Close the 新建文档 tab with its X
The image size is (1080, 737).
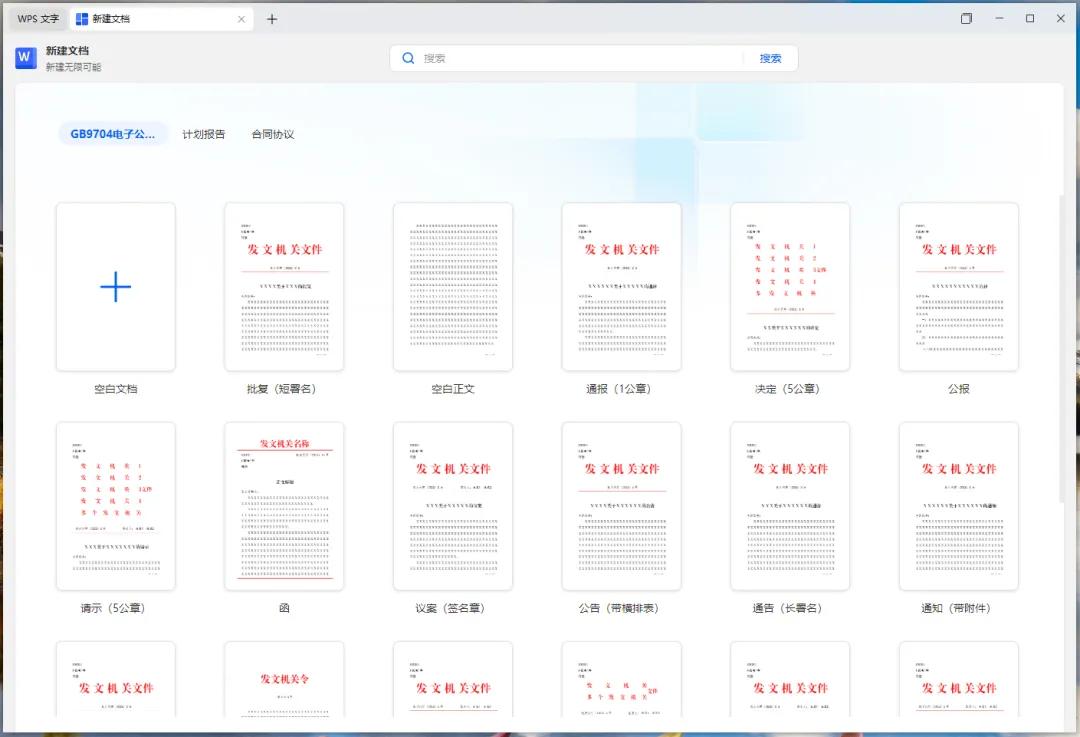coord(241,19)
